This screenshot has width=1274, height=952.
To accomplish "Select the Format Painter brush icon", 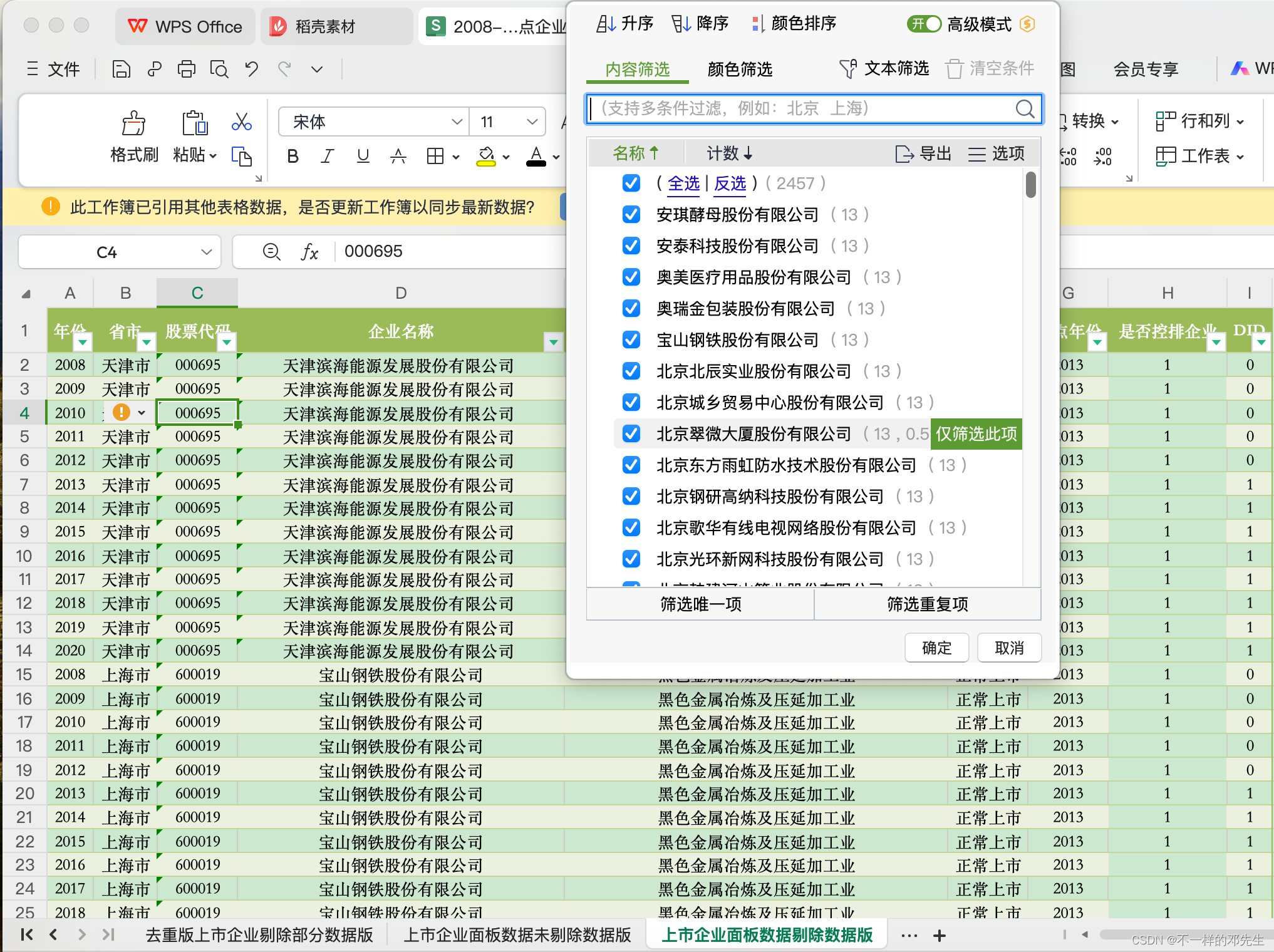I will point(133,123).
